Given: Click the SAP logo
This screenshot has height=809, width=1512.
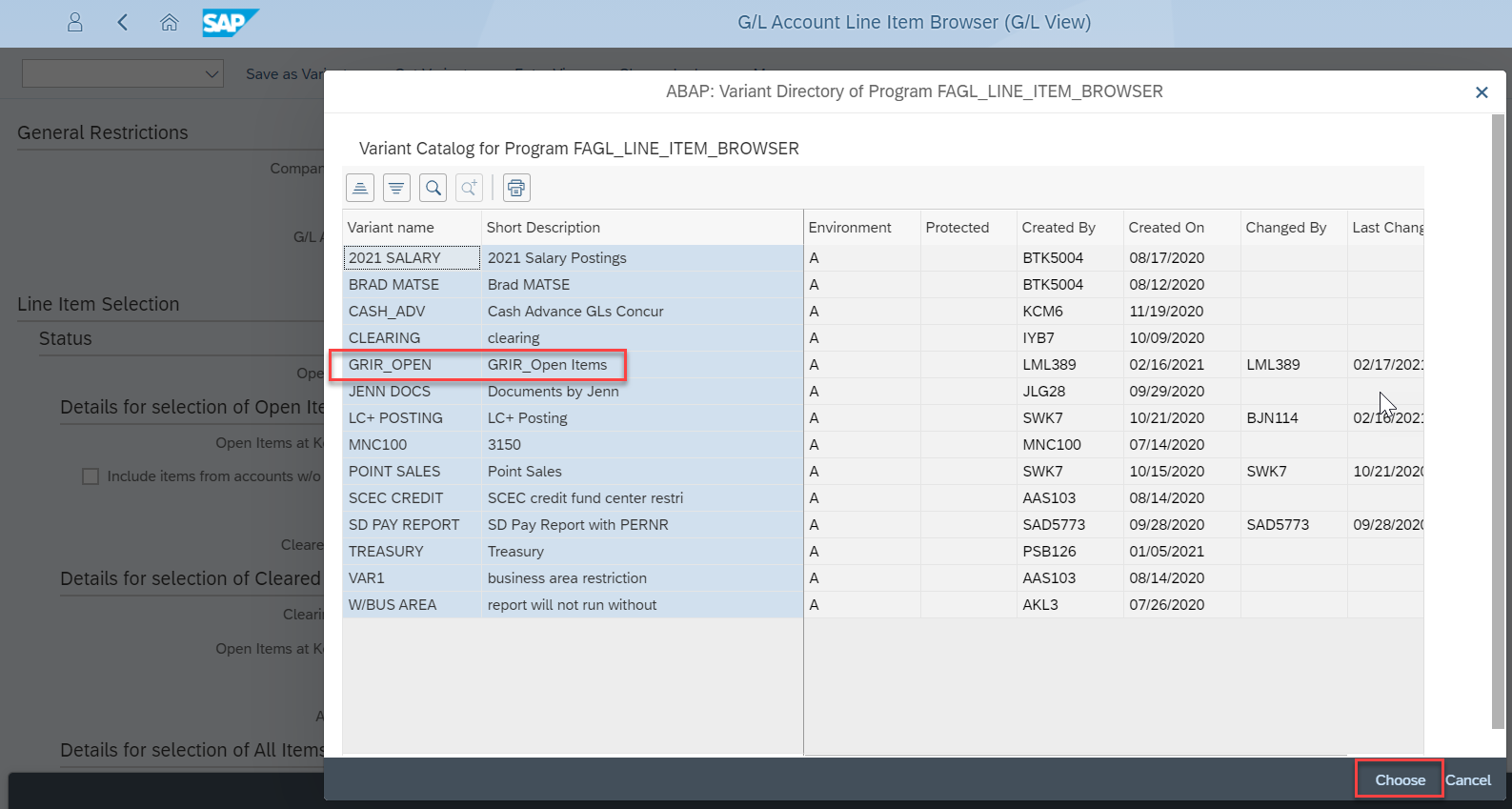Looking at the screenshot, I should 229,23.
